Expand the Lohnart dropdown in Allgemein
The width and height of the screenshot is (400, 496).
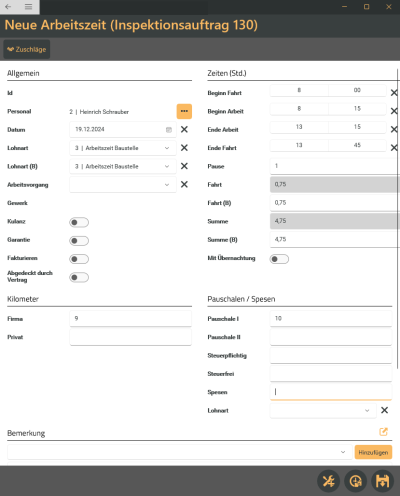coord(167,148)
